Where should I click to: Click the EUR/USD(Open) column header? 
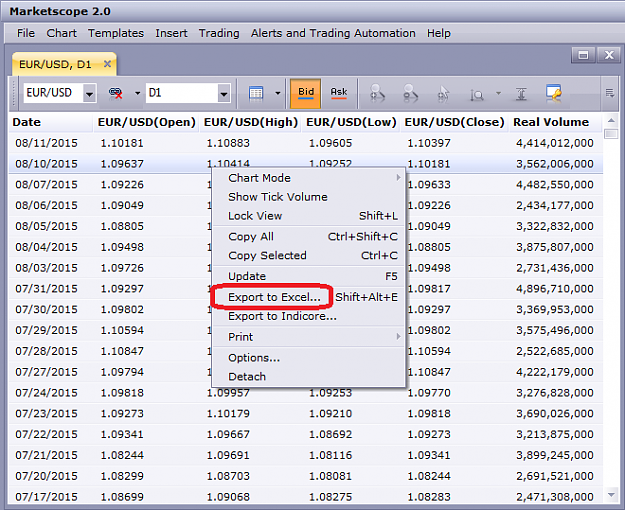147,122
